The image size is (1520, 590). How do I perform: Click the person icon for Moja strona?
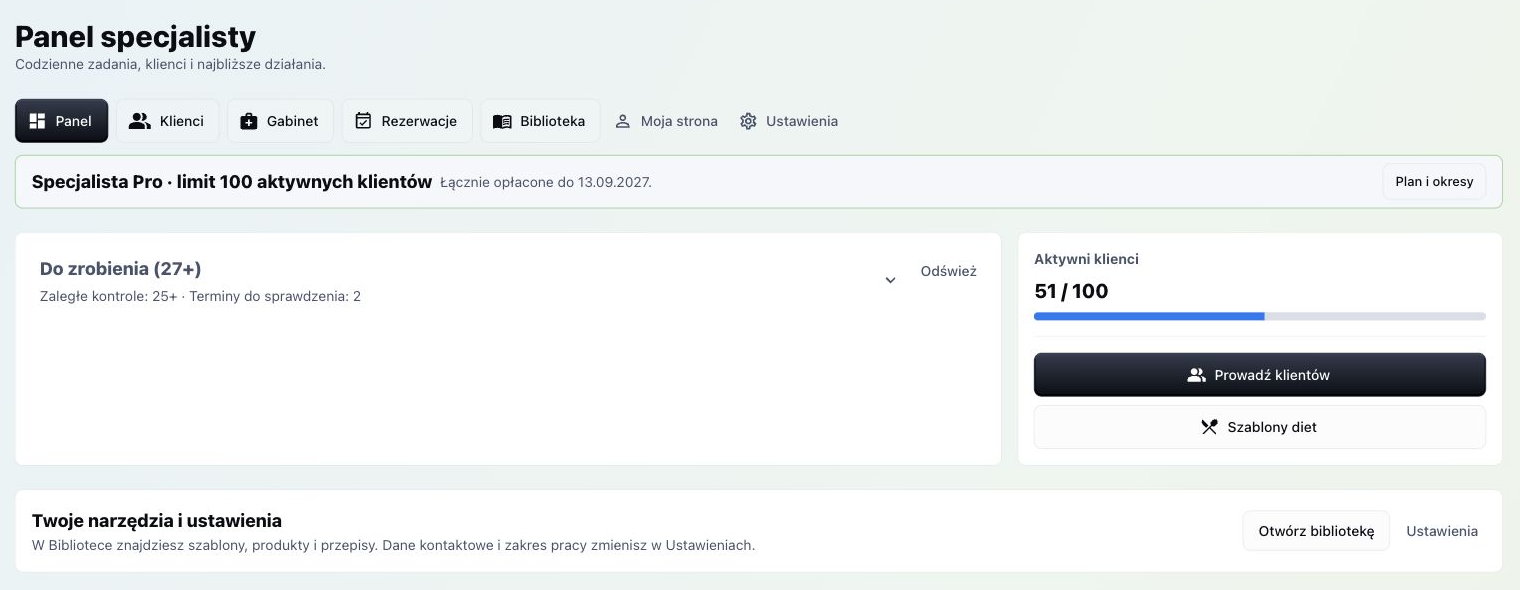click(622, 121)
